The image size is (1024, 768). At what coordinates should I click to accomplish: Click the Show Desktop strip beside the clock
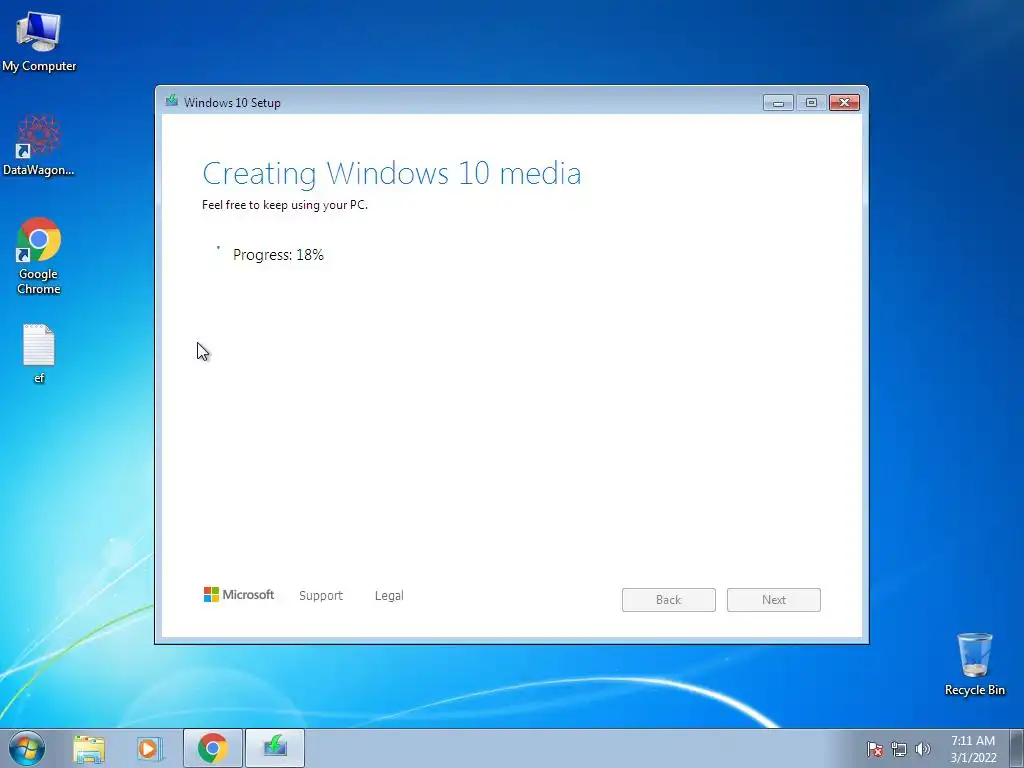point(1017,748)
